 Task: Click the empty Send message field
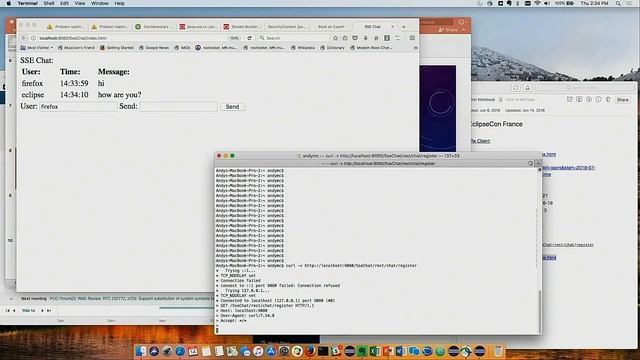point(178,107)
